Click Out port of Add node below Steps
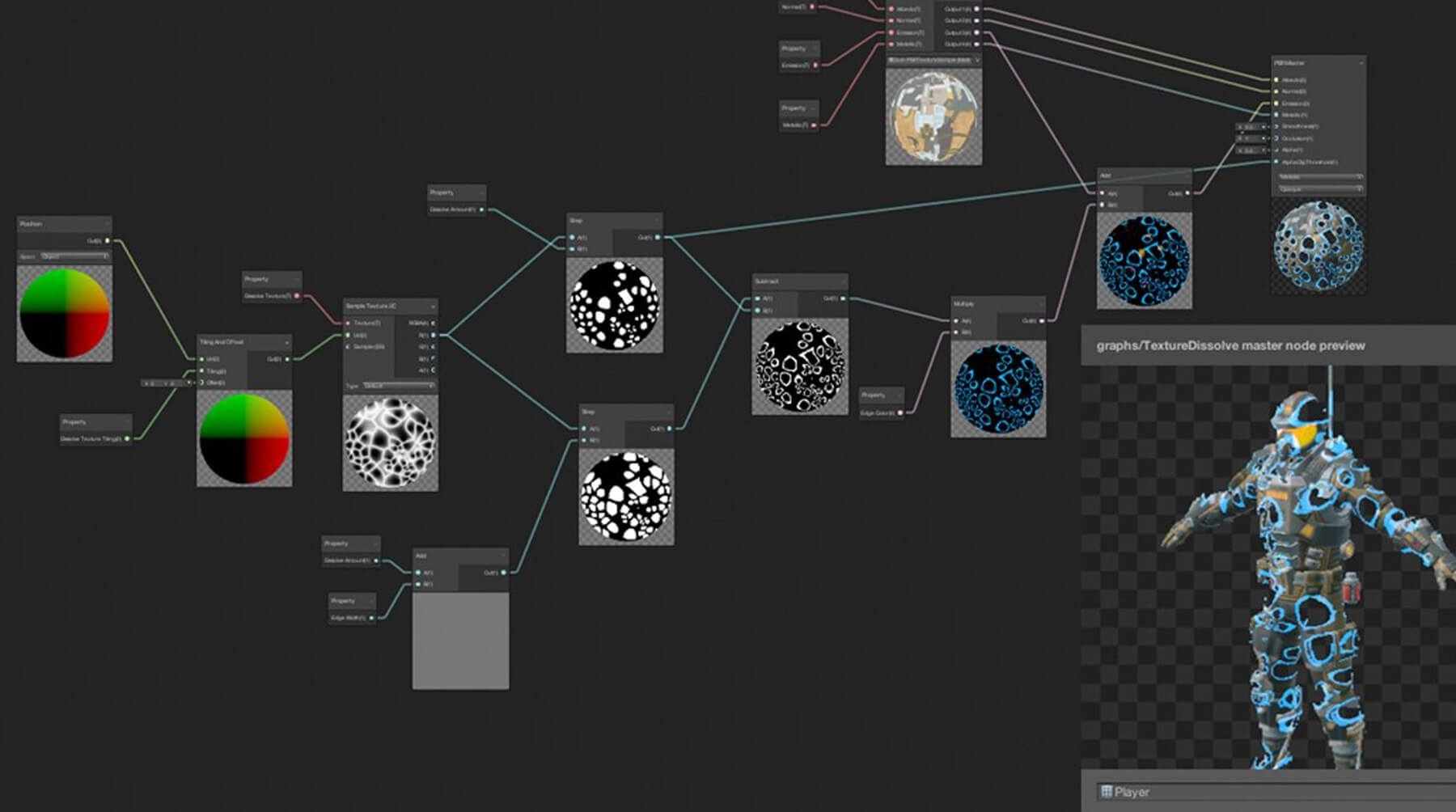This screenshot has width=1456, height=812. click(503, 572)
